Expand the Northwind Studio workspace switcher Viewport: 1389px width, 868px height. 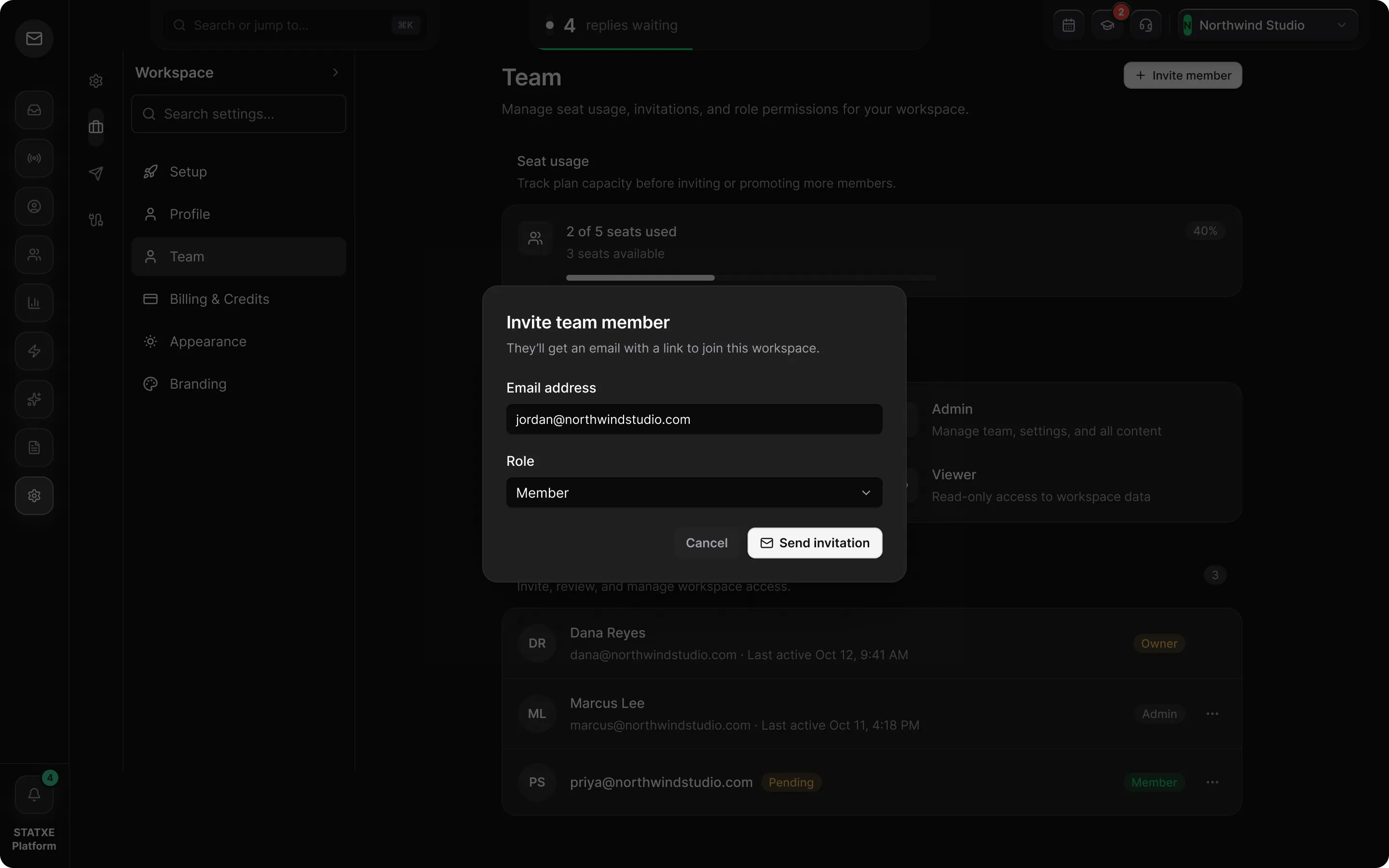click(x=1267, y=25)
